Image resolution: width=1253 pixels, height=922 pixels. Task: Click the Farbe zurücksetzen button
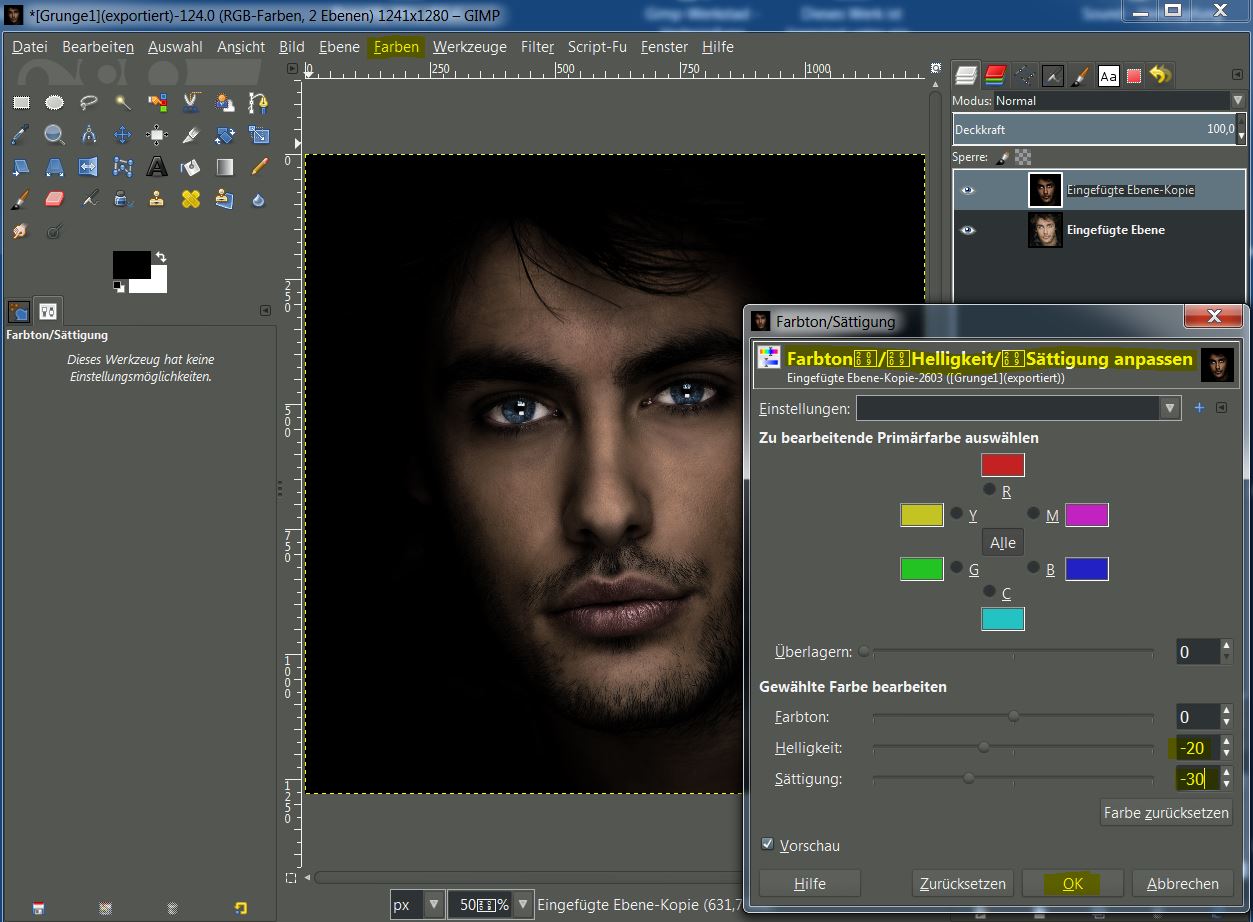click(x=1166, y=812)
